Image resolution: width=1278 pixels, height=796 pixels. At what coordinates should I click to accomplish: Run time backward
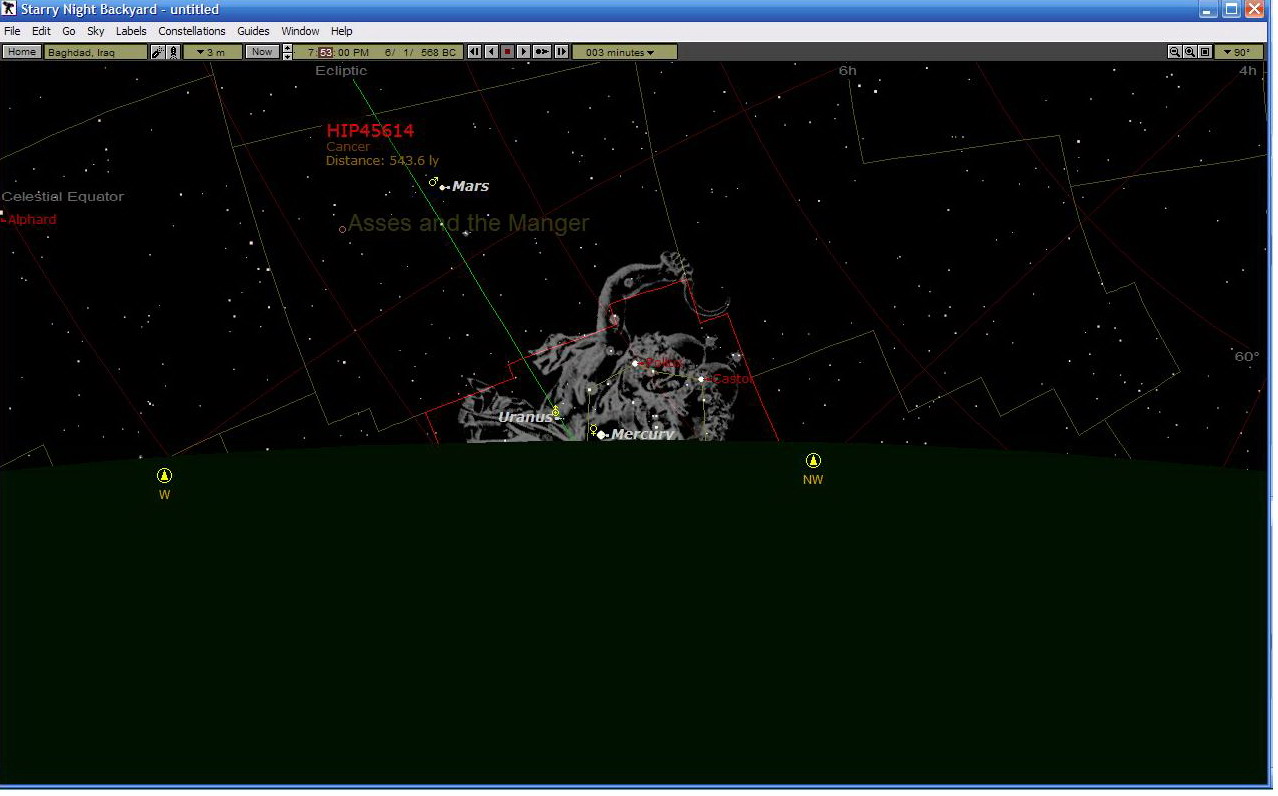pos(491,52)
